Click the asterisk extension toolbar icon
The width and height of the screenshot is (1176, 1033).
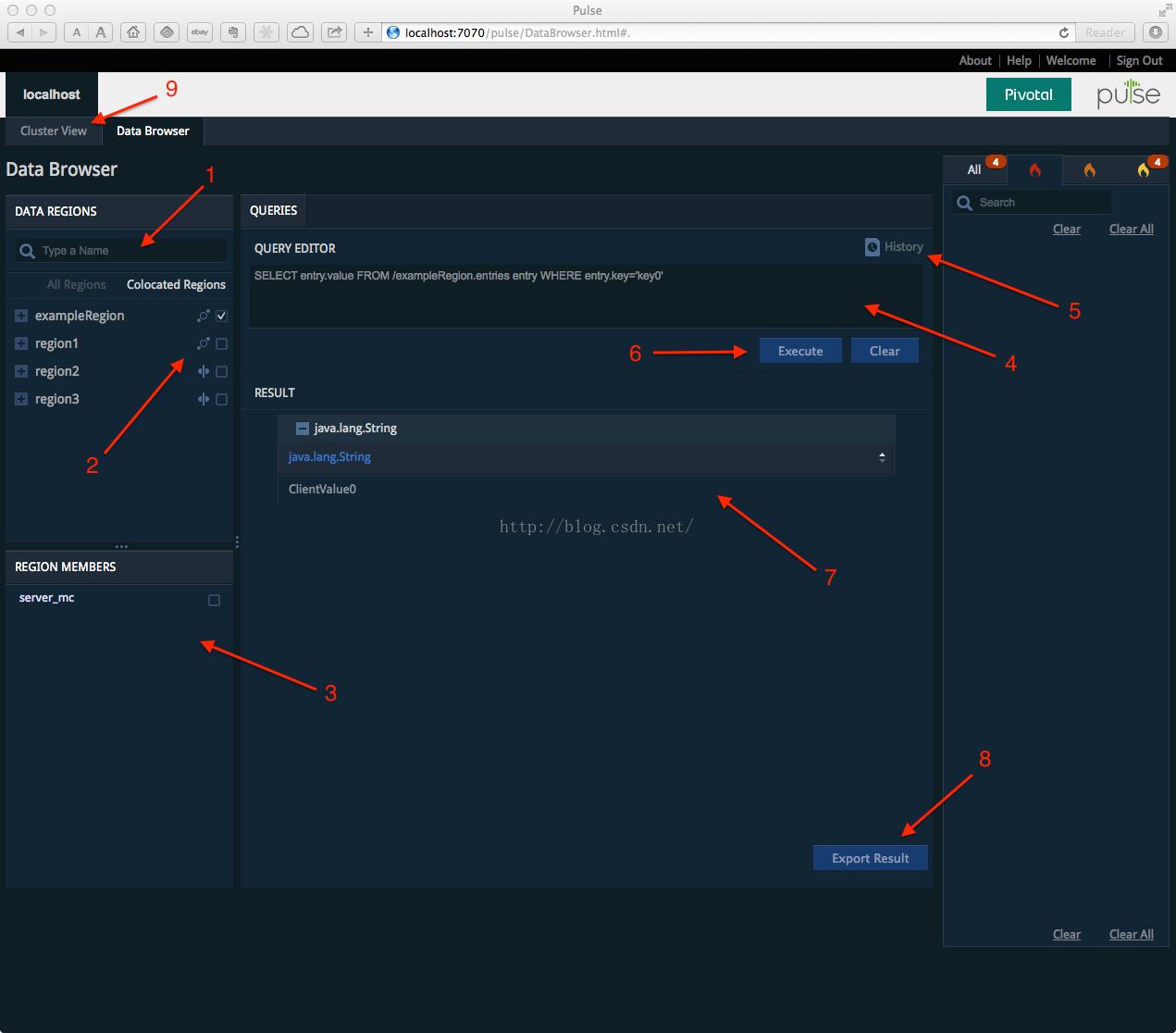point(266,32)
